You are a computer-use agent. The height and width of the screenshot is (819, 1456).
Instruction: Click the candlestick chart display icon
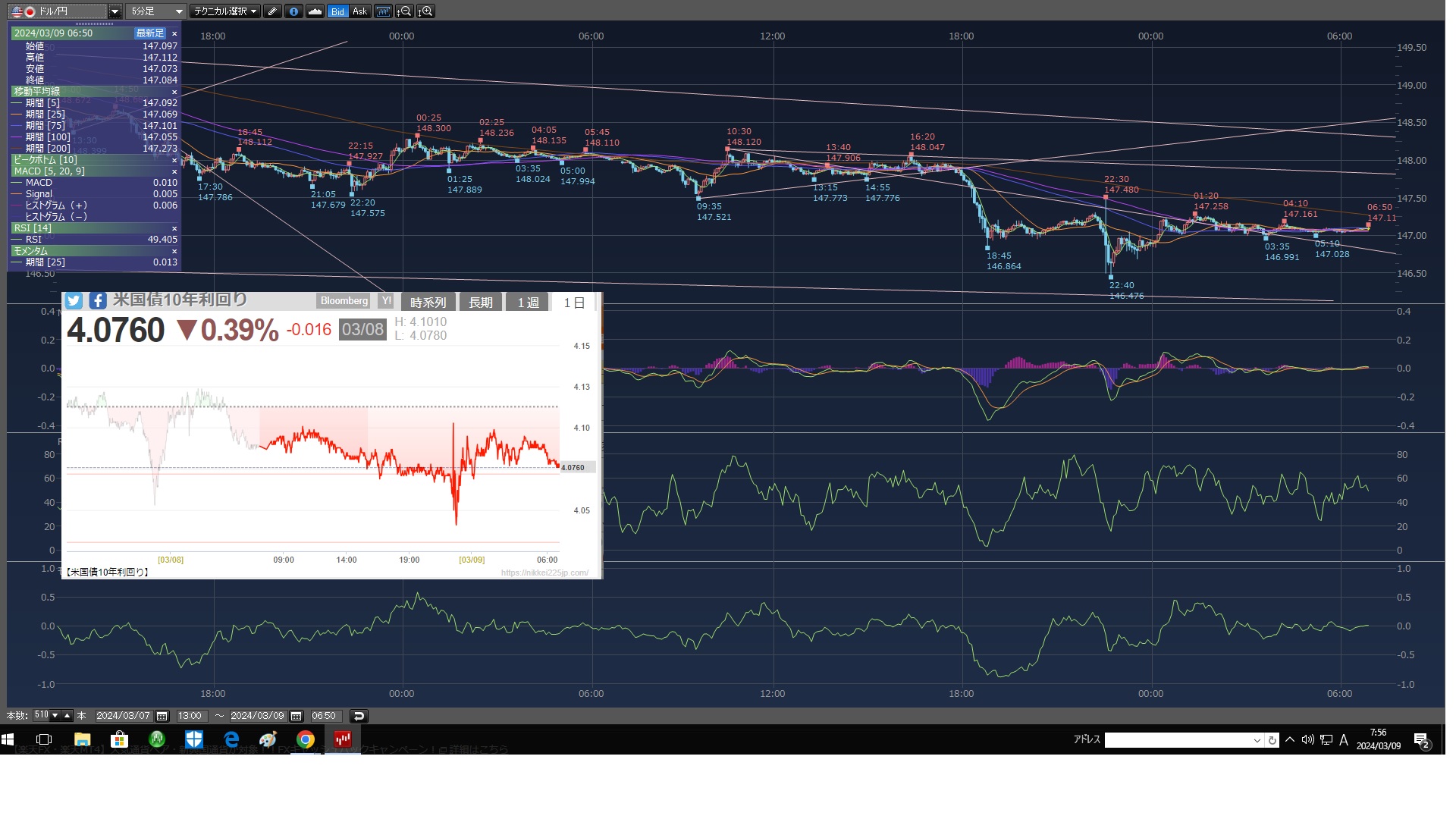383,11
